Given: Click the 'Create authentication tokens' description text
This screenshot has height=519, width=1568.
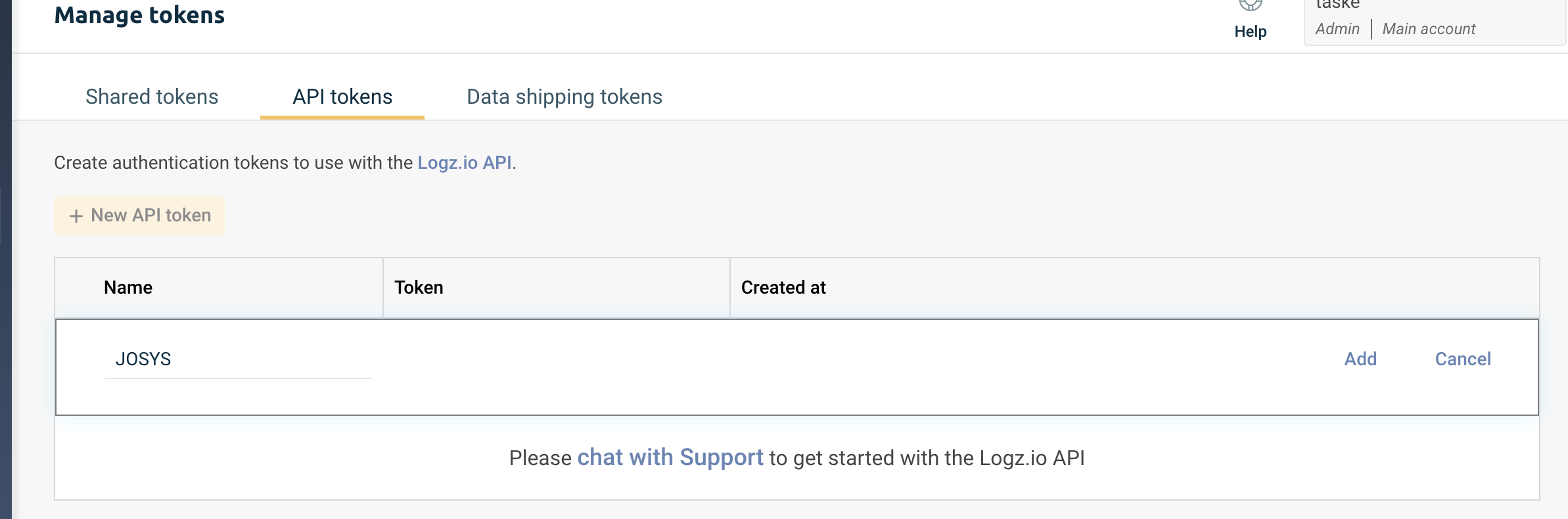Looking at the screenshot, I should click(233, 163).
